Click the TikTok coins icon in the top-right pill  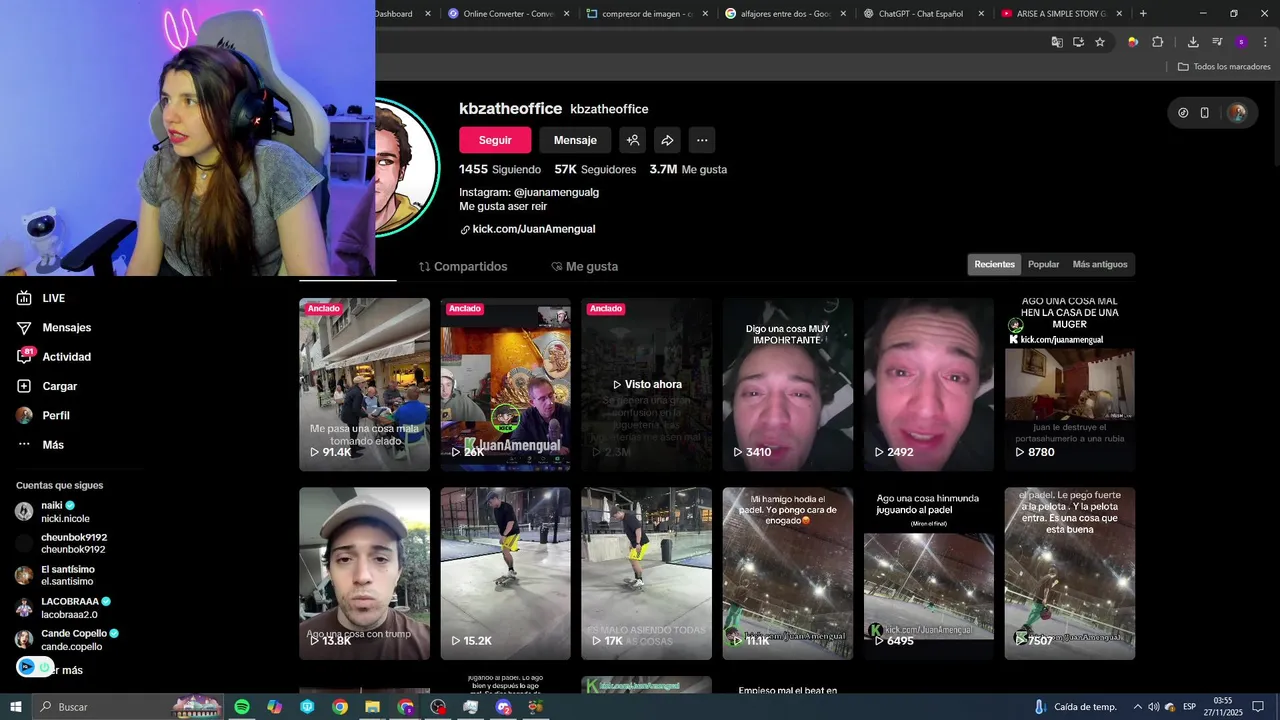click(1183, 113)
